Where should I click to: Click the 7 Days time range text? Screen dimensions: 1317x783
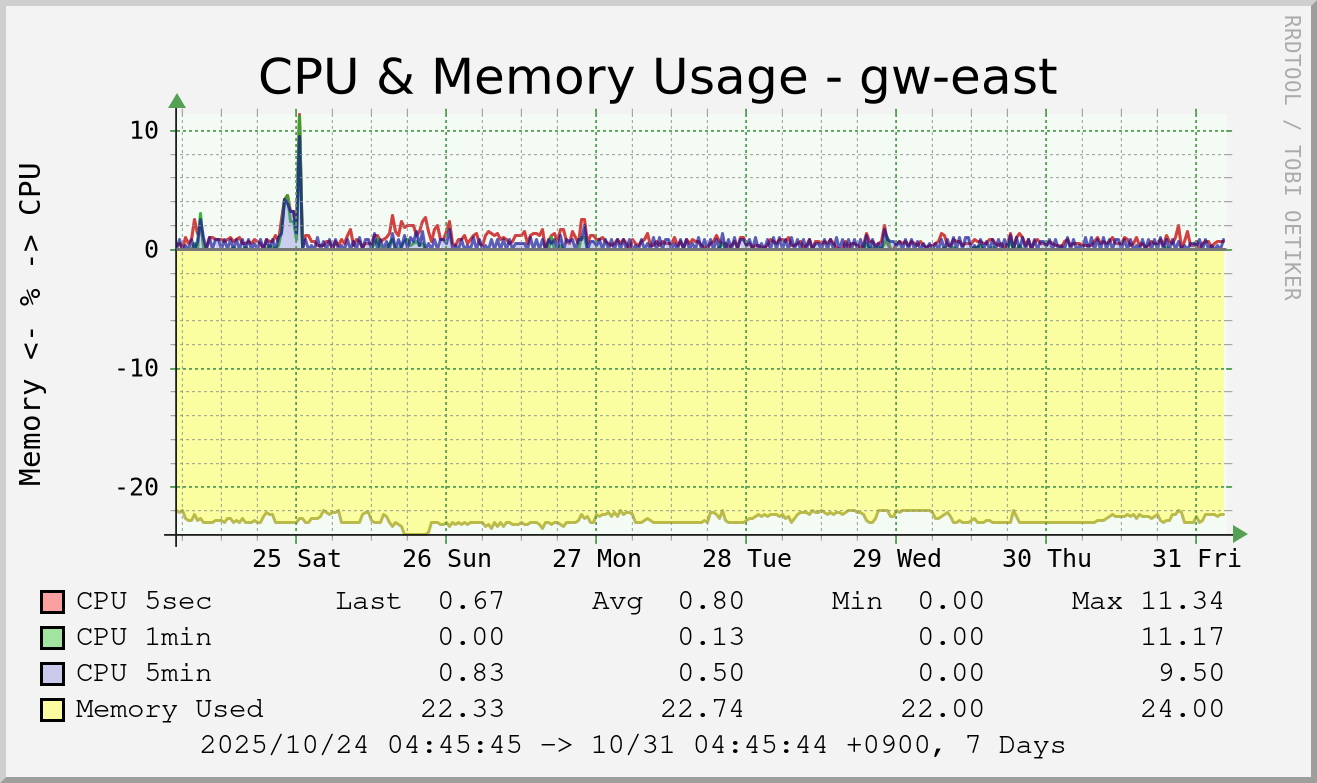coord(1015,745)
